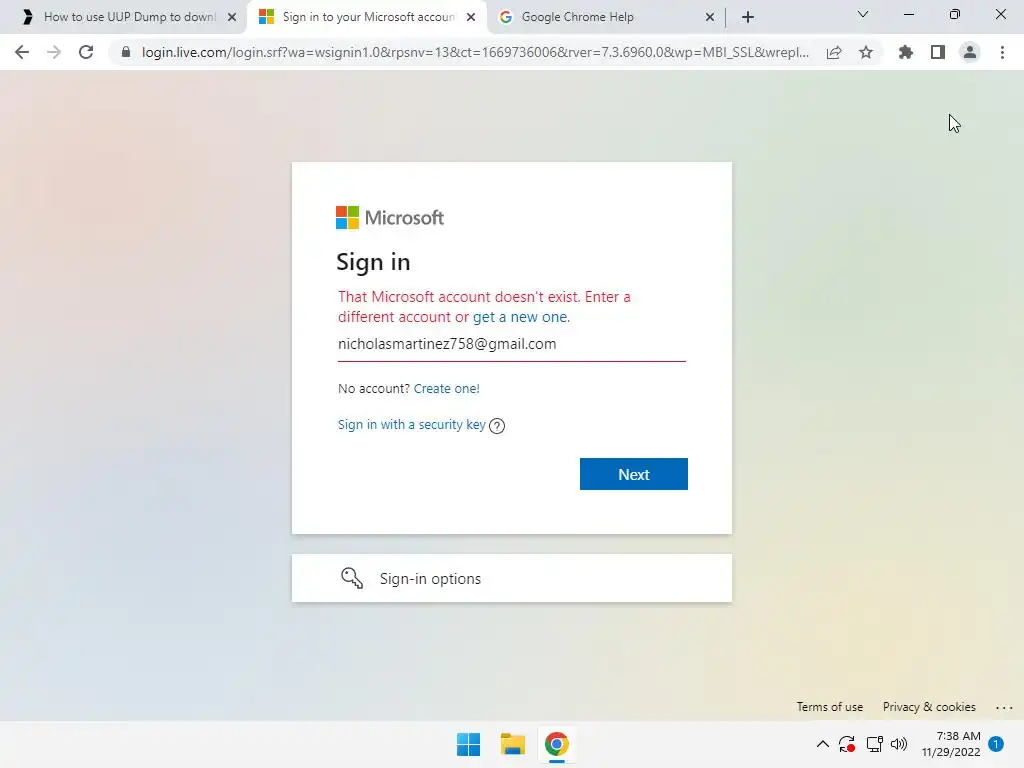Open the security key help question icon
This screenshot has height=768, width=1024.
tap(497, 426)
